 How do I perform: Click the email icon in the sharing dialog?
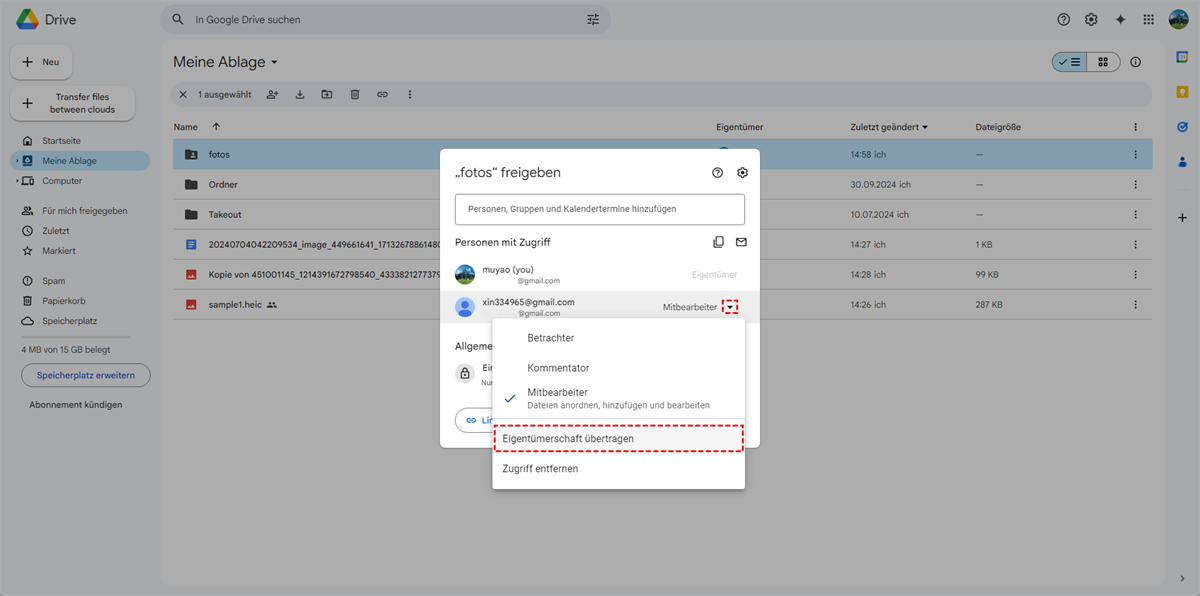pyautogui.click(x=742, y=242)
